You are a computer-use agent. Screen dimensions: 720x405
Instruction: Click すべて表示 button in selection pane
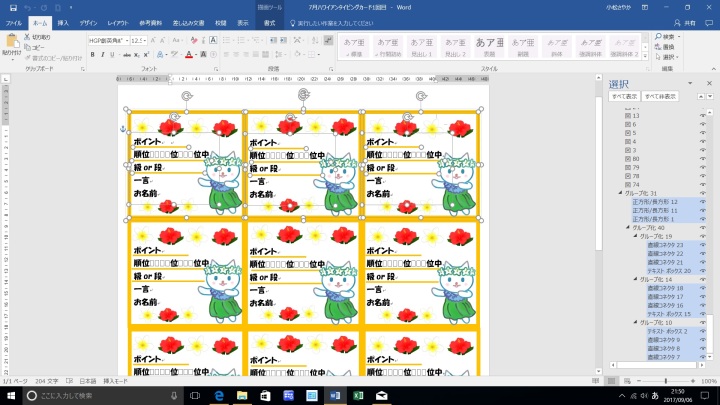pos(624,96)
